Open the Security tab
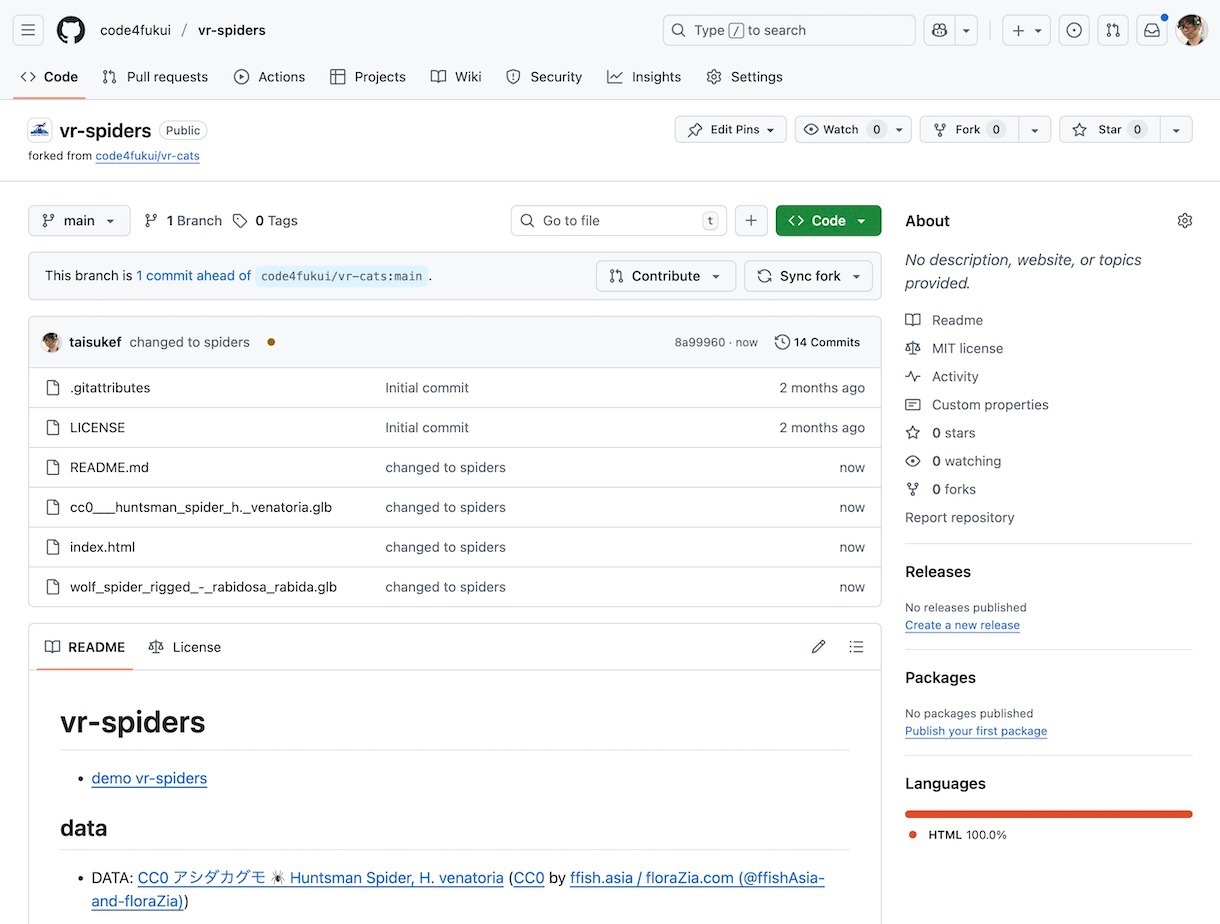This screenshot has height=924, width=1220. 544,77
